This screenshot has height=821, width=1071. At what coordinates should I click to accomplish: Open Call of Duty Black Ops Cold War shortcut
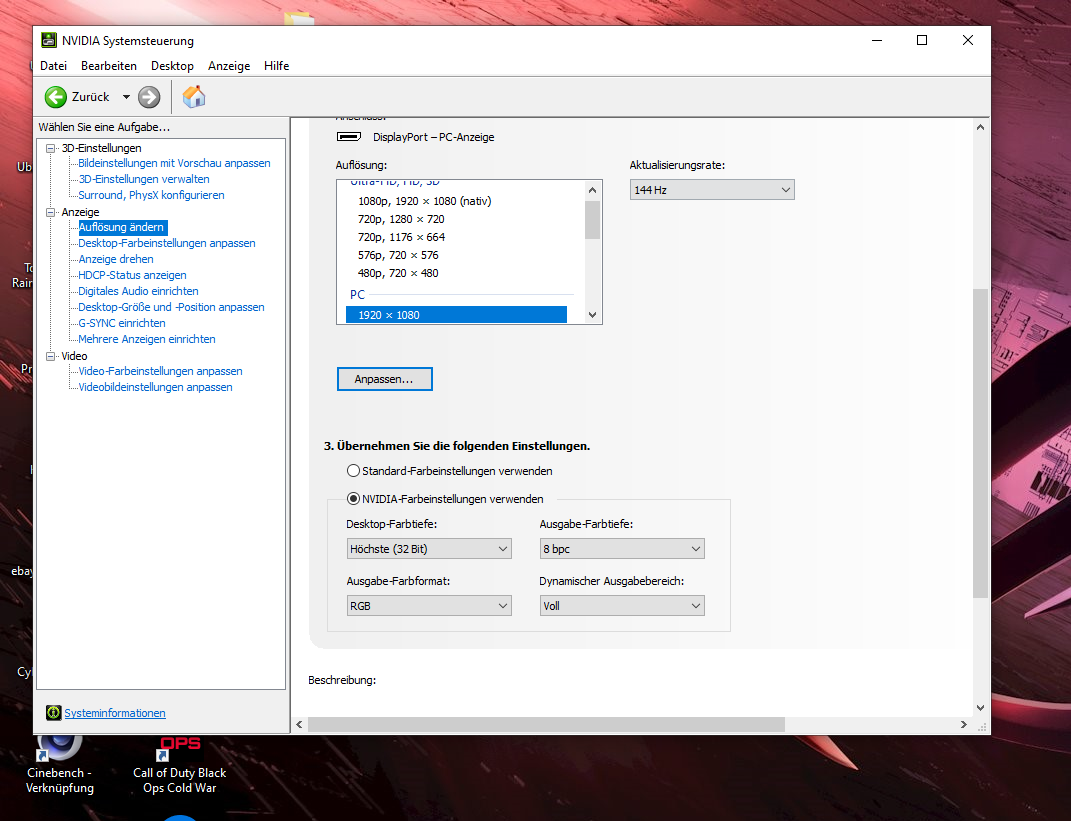pyautogui.click(x=179, y=749)
